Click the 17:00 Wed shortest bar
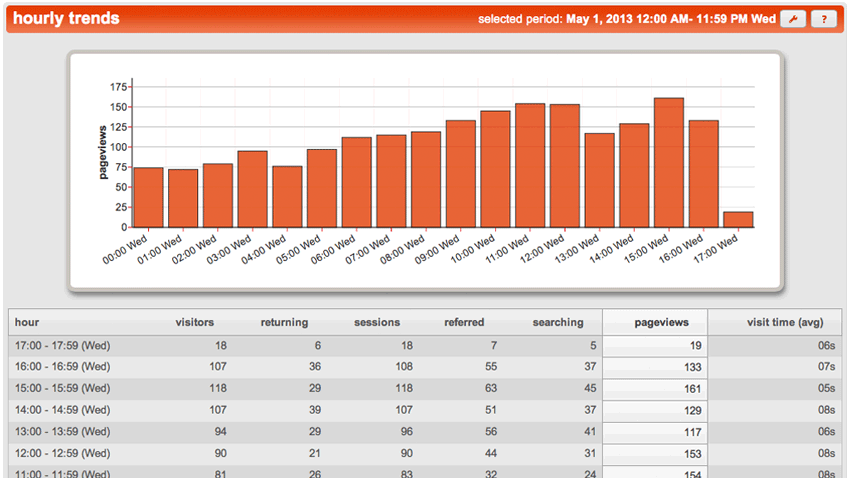Screen dimensions: 850x478 click(738, 219)
